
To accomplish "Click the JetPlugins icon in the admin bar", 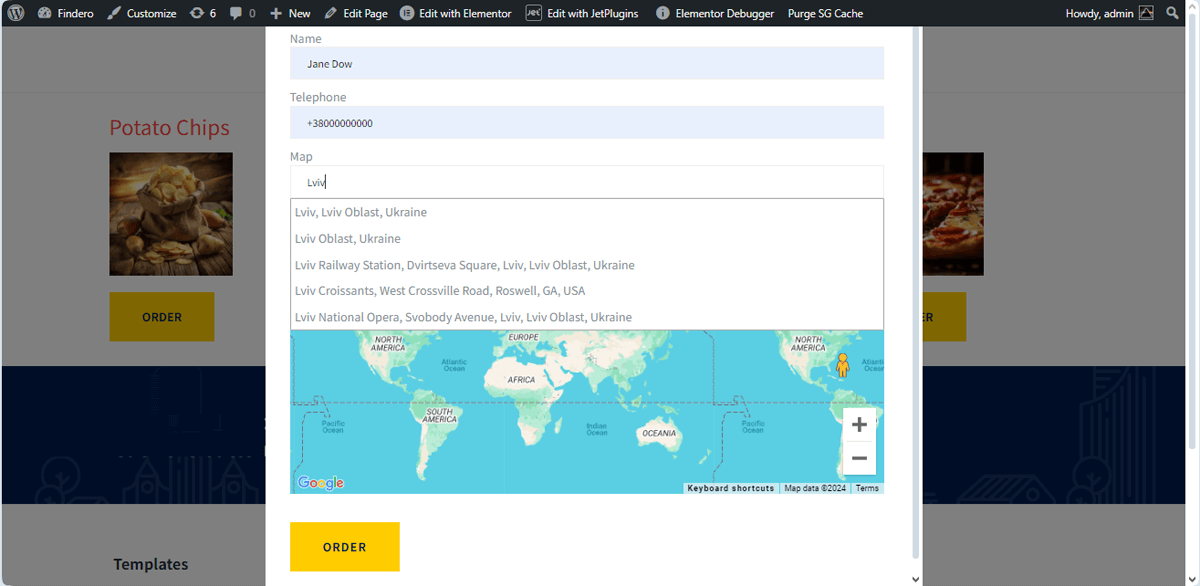I will [532, 13].
